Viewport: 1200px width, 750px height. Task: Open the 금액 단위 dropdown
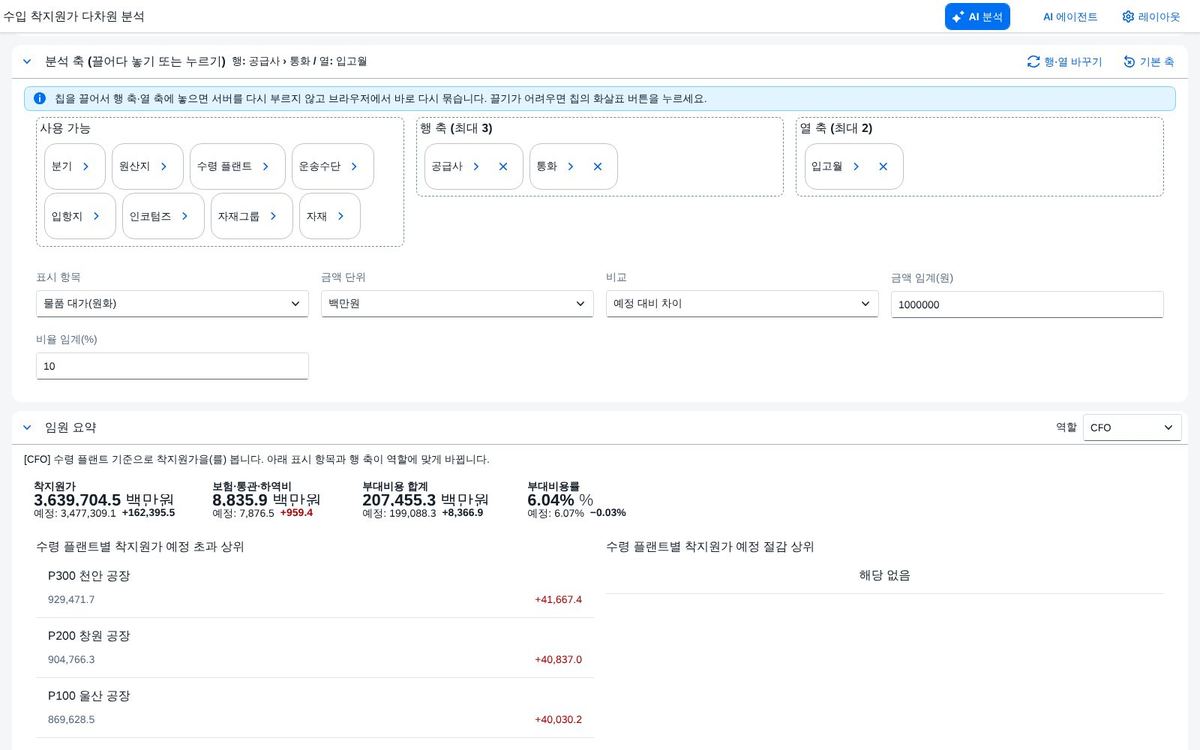[x=457, y=304]
